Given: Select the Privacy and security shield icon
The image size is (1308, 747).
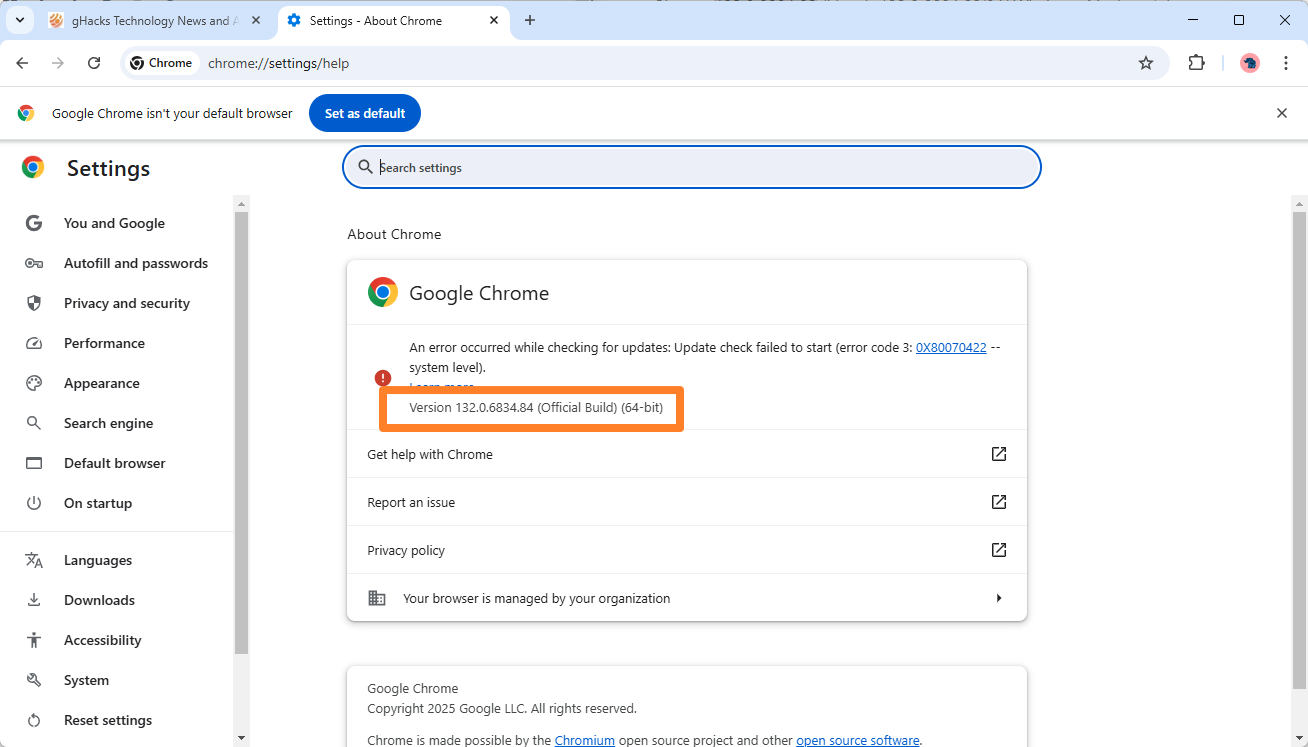Looking at the screenshot, I should coord(33,303).
